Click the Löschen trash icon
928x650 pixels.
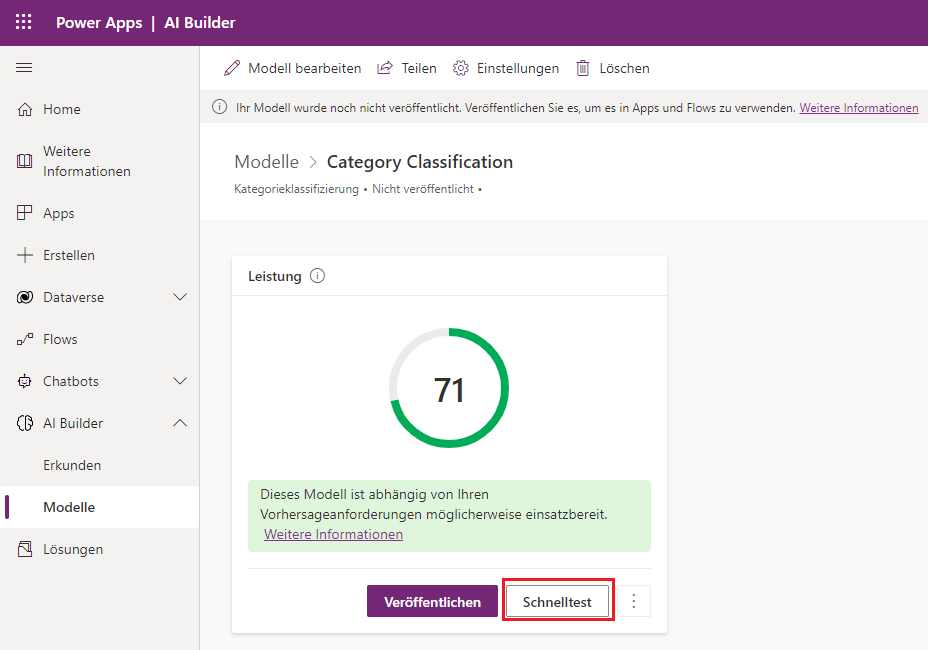[x=583, y=69]
